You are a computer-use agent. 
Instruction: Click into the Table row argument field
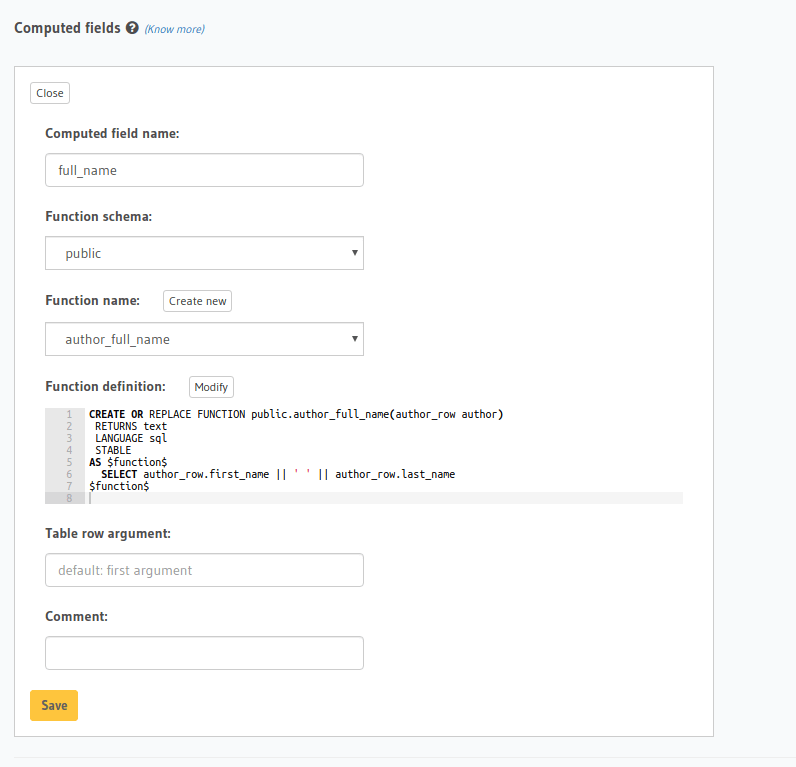pos(204,570)
